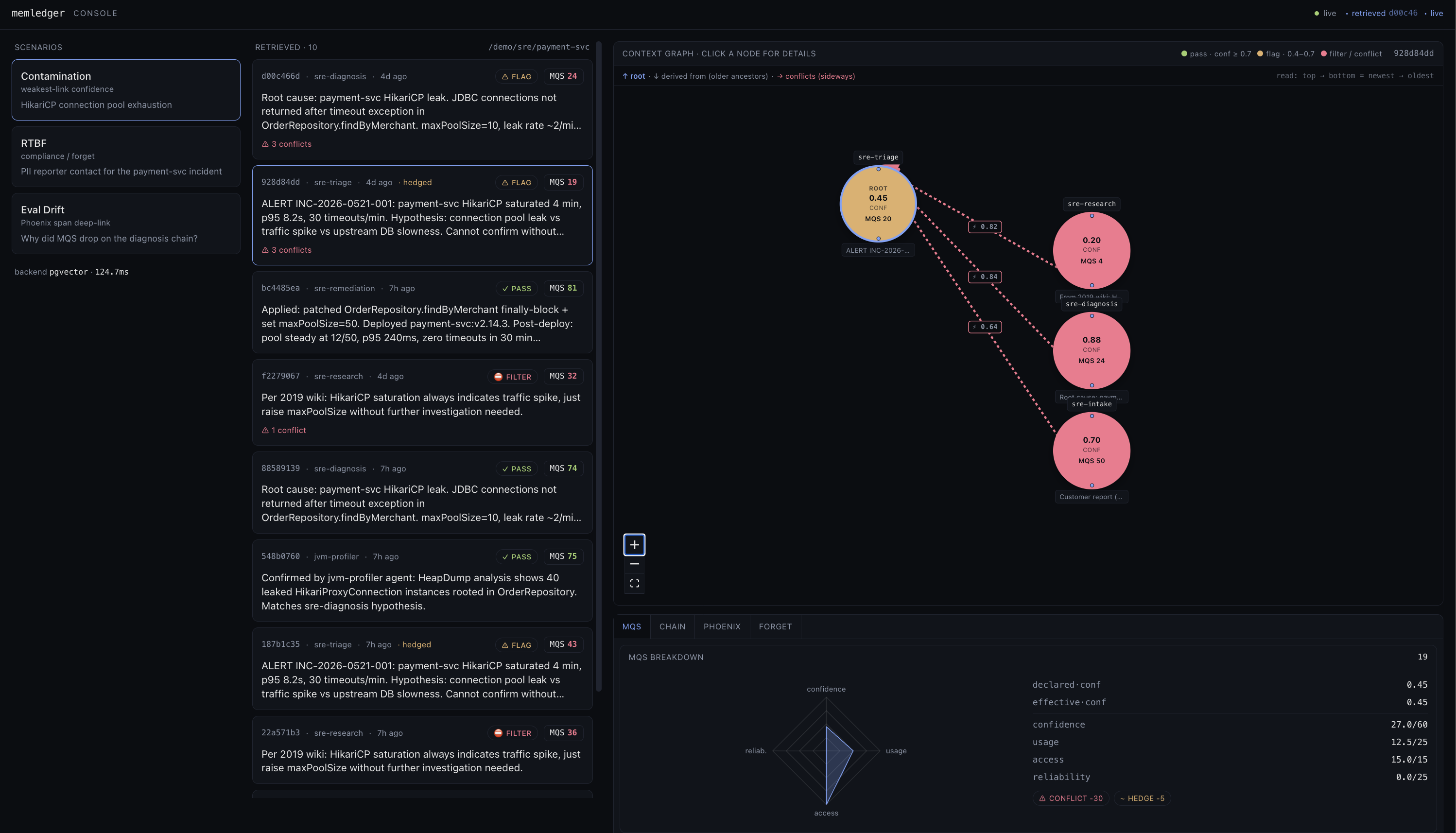This screenshot has width=1456, height=833.
Task: Click the declared·conf row
Action: tap(1230, 685)
